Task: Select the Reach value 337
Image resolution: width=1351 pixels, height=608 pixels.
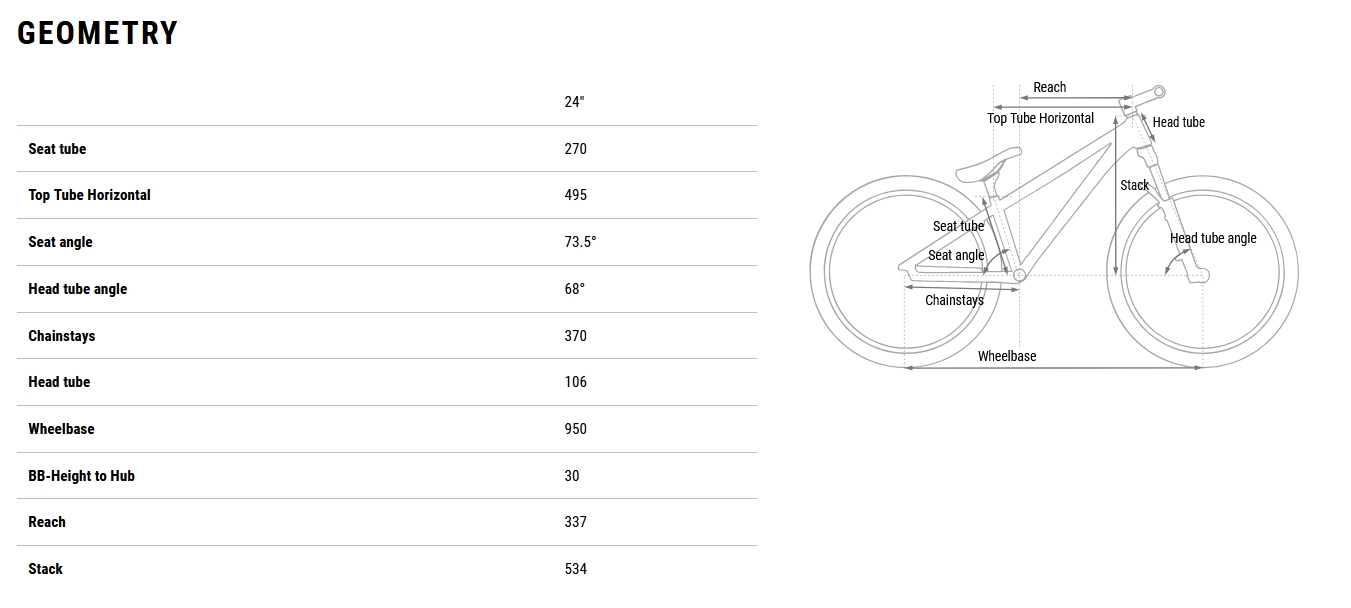Action: pos(575,522)
